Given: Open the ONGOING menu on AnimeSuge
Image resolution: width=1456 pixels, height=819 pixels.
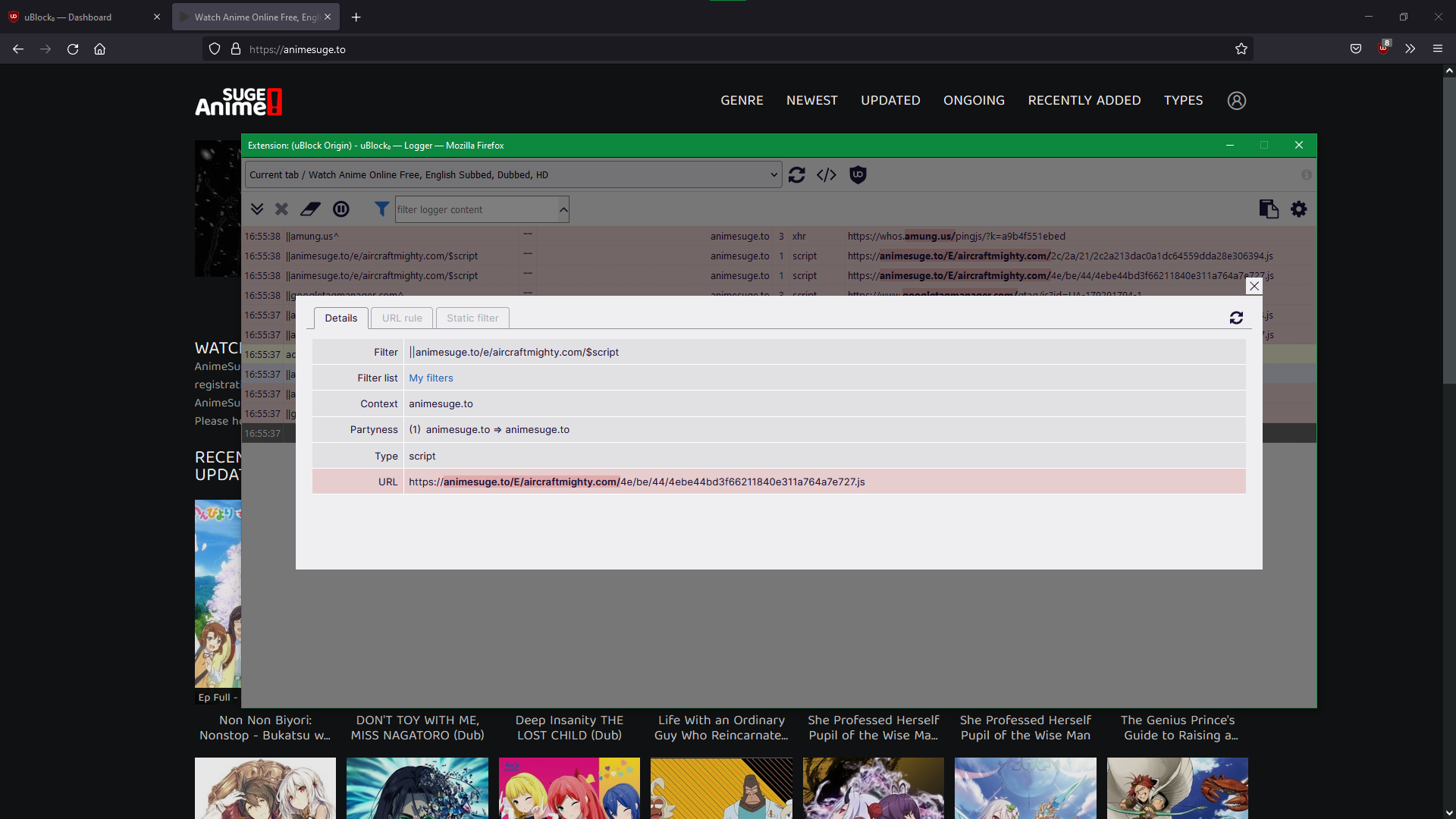Looking at the screenshot, I should tap(974, 101).
